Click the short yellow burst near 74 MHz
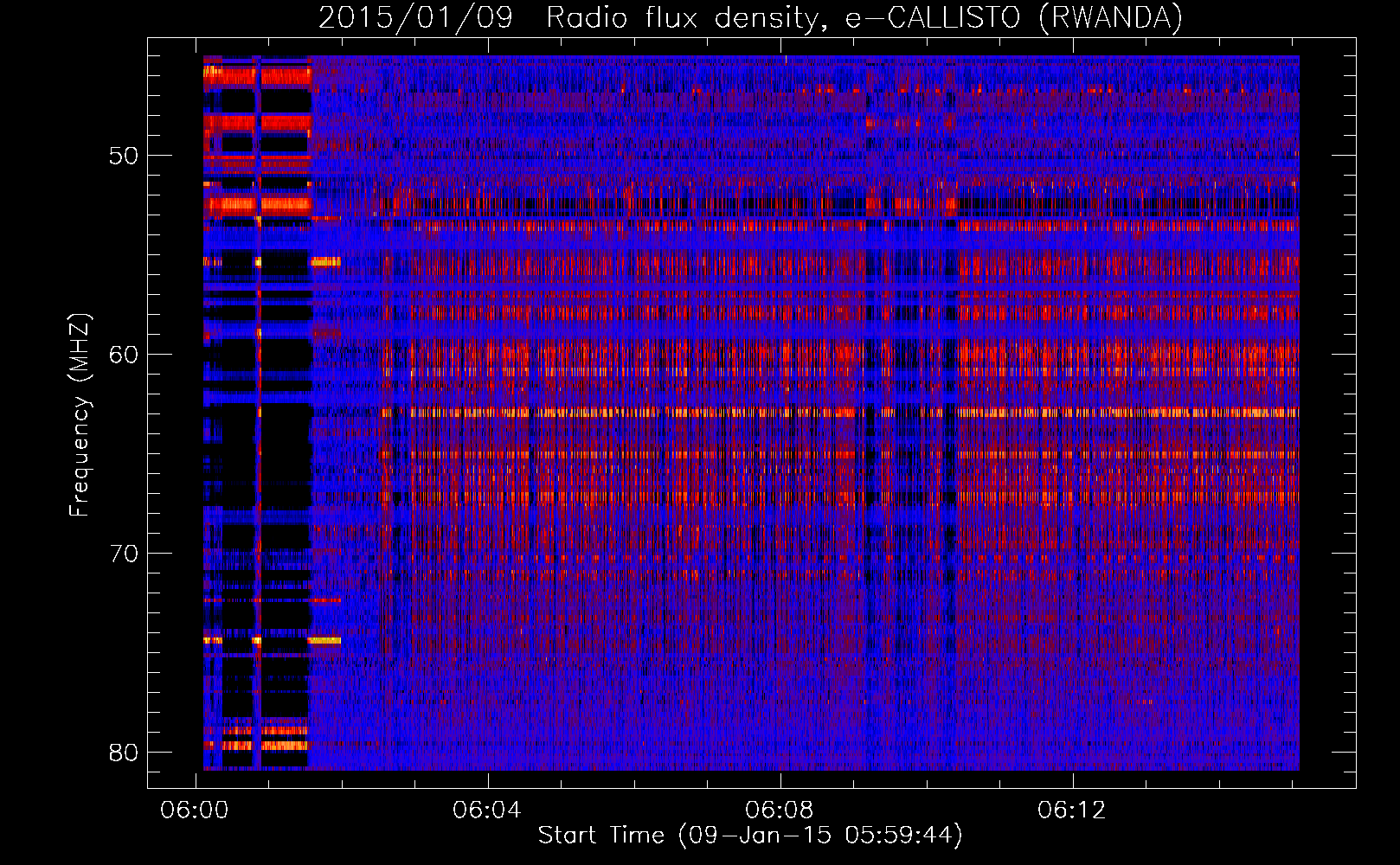 (x=325, y=641)
